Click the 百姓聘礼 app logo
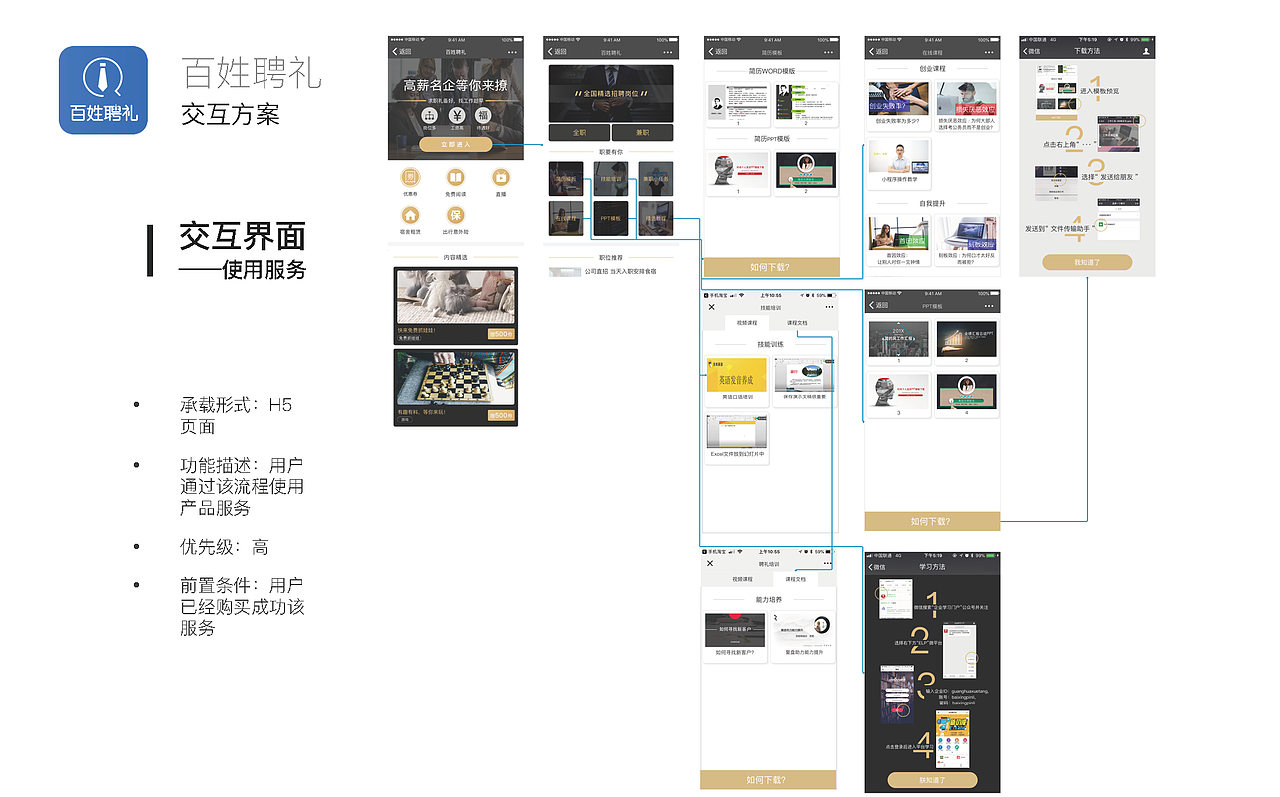 pyautogui.click(x=103, y=90)
